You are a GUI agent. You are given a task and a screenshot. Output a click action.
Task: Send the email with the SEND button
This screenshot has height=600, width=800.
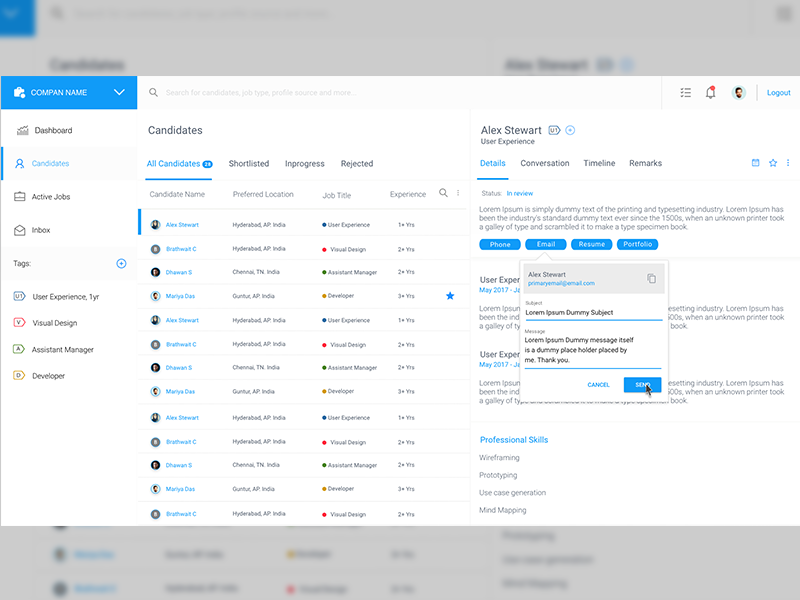click(x=641, y=385)
